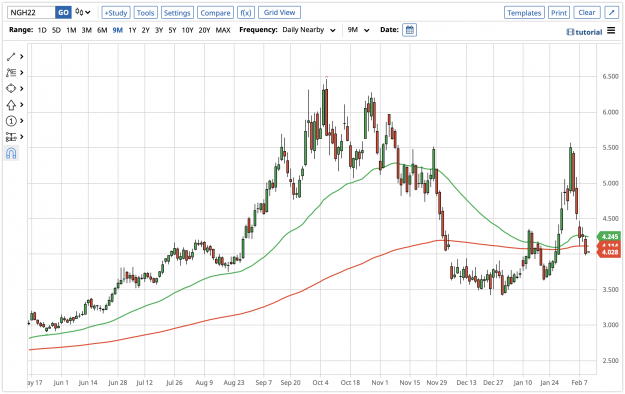625x394 pixels.
Task: Open the Templates button
Action: [524, 13]
